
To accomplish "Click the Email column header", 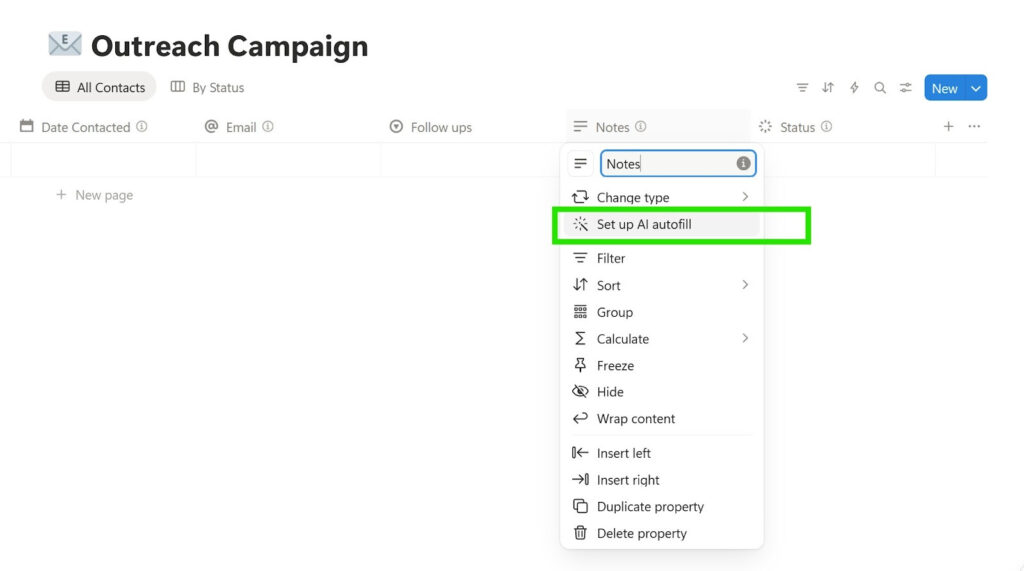I will point(239,127).
